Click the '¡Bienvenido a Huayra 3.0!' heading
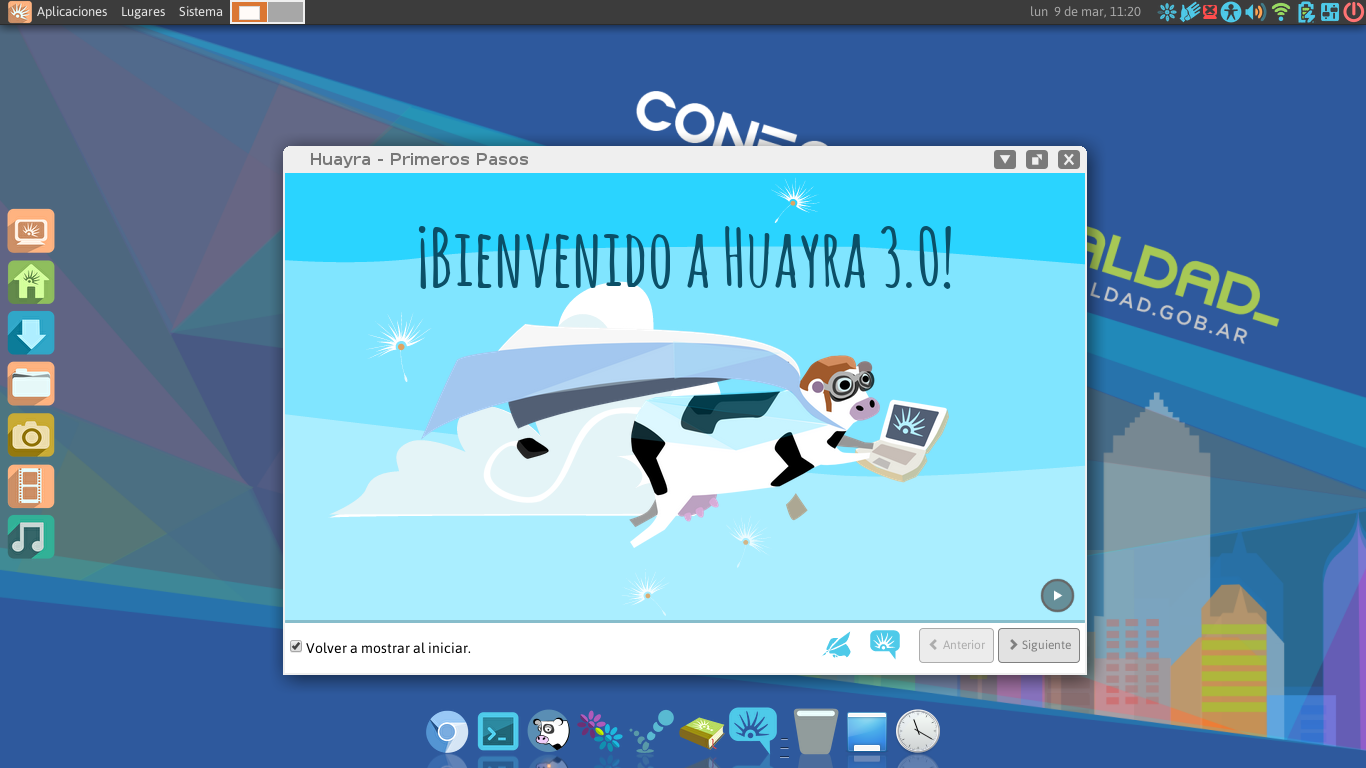 (685, 257)
